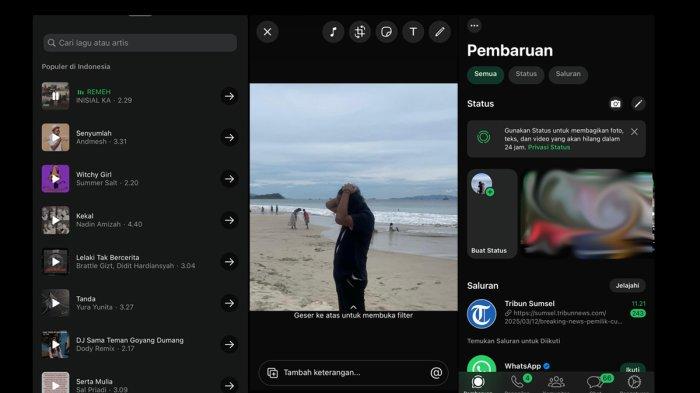Dismiss the Gunakan Status info banner
Viewport: 700px width, 393px height.
(634, 132)
